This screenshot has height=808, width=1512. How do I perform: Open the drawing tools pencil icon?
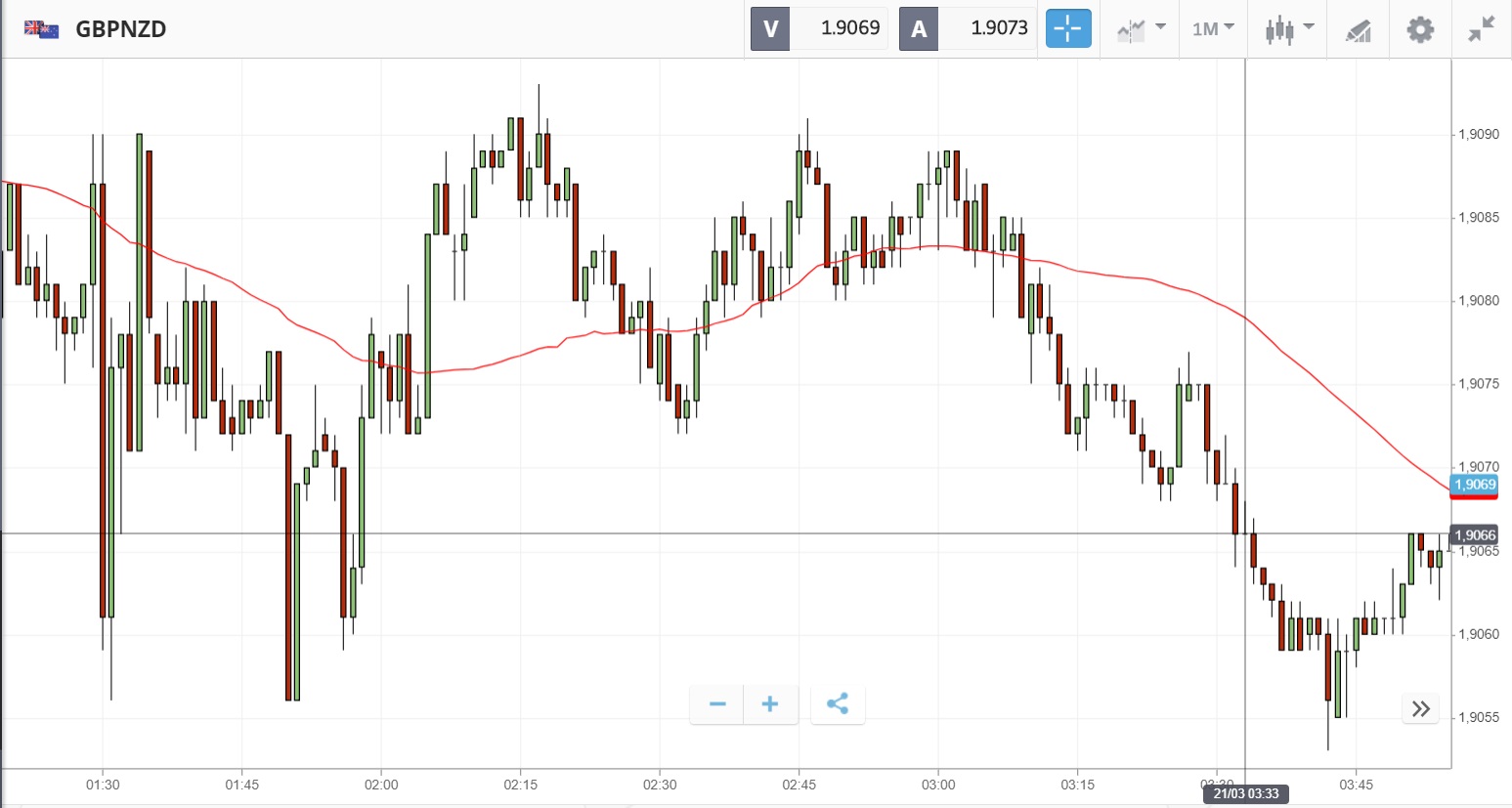pyautogui.click(x=1359, y=29)
